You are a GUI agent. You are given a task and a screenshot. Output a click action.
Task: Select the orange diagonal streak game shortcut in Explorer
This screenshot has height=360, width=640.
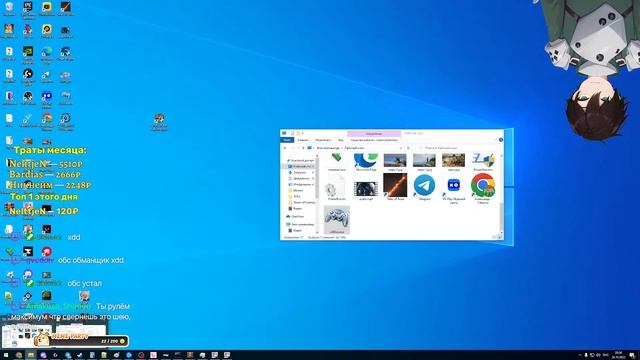click(395, 187)
